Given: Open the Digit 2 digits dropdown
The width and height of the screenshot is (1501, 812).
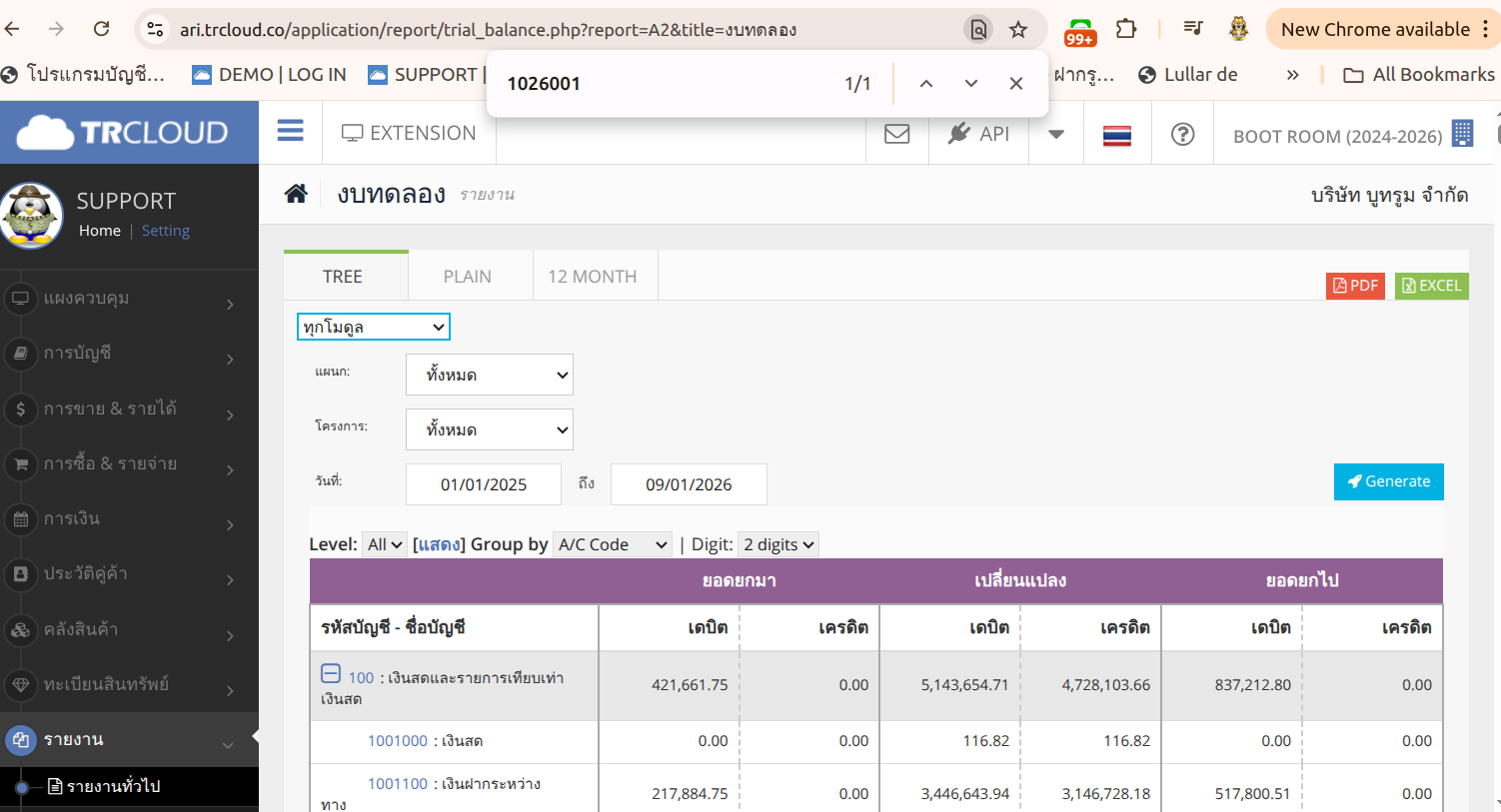Looking at the screenshot, I should pyautogui.click(x=778, y=544).
